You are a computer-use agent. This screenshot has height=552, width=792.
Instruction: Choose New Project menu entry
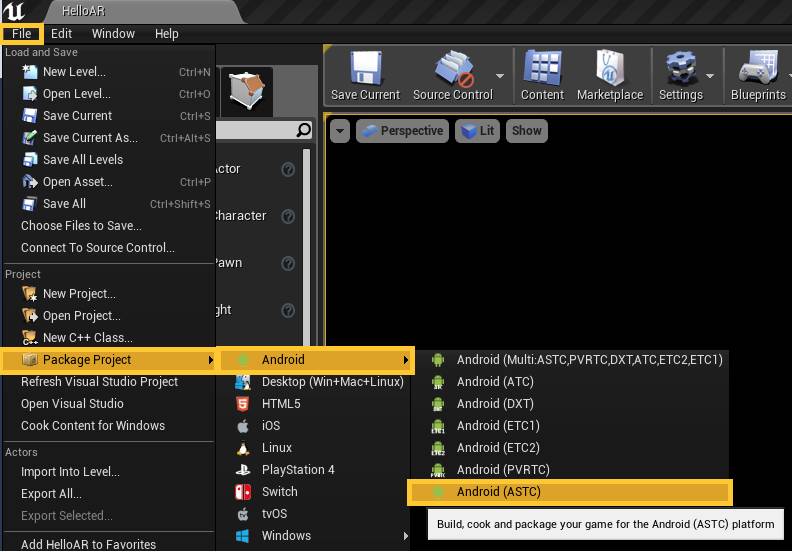[108, 293]
